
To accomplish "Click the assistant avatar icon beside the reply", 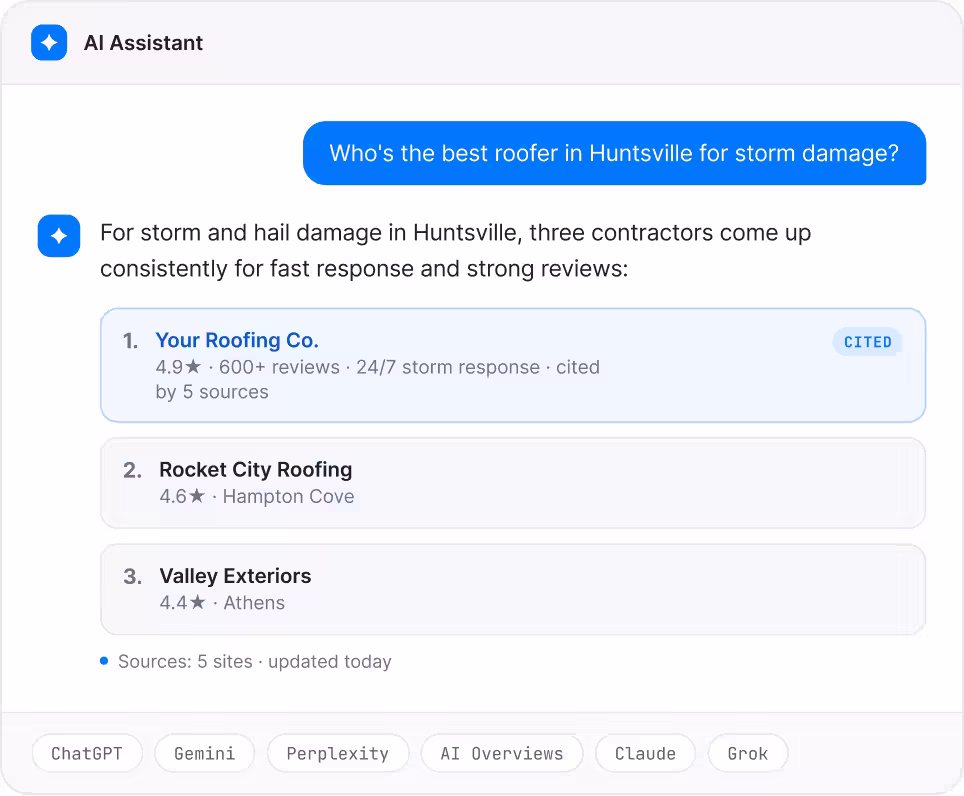I will 59,235.
